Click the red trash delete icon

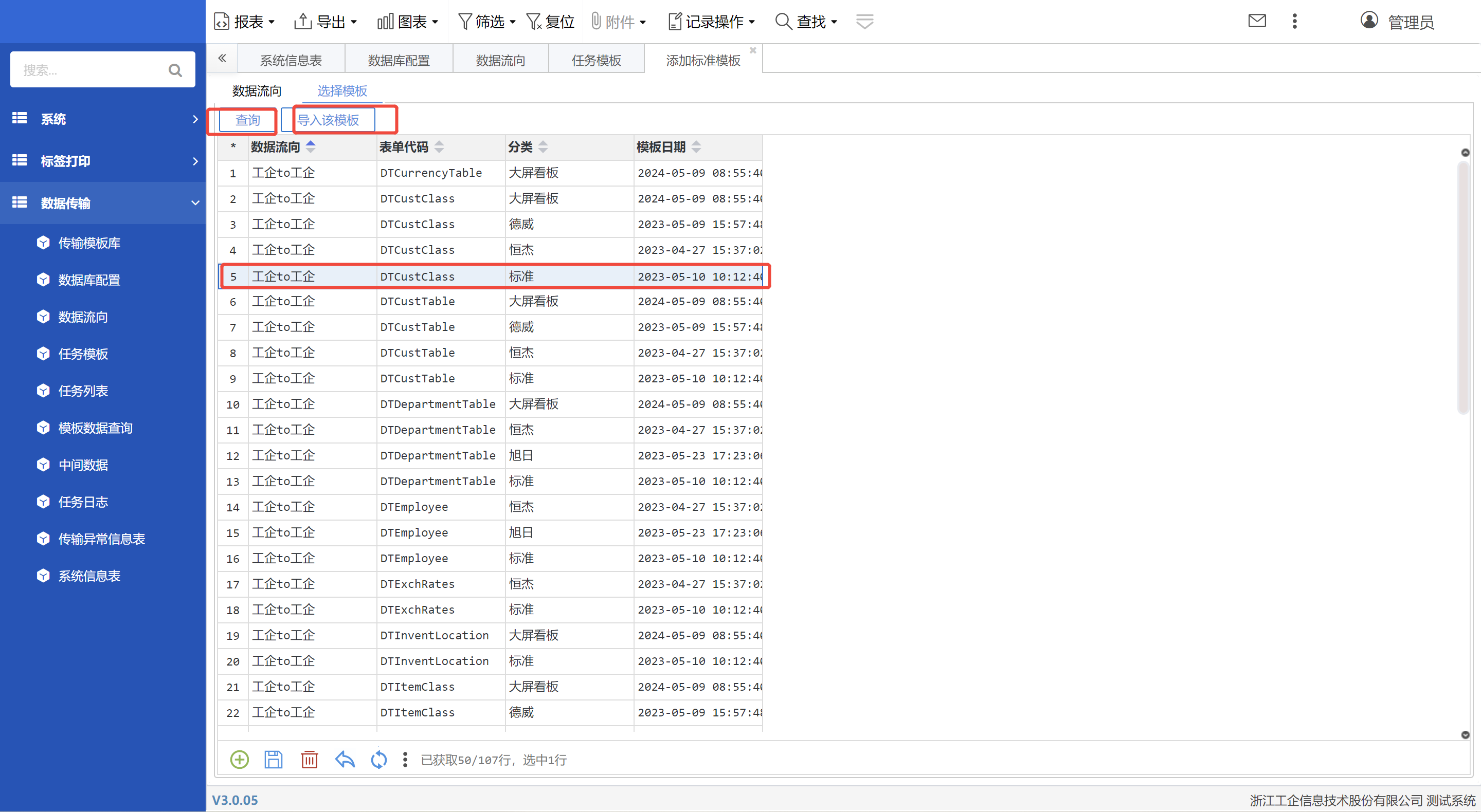[309, 759]
